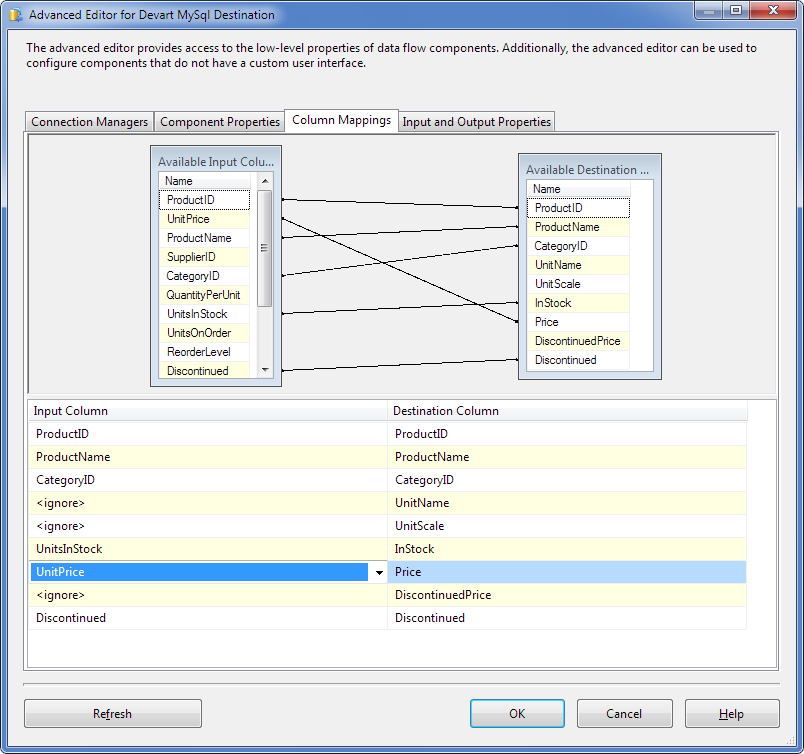Click the ignore cell mapped to UnitName
This screenshot has width=804, height=754.
click(x=208, y=503)
